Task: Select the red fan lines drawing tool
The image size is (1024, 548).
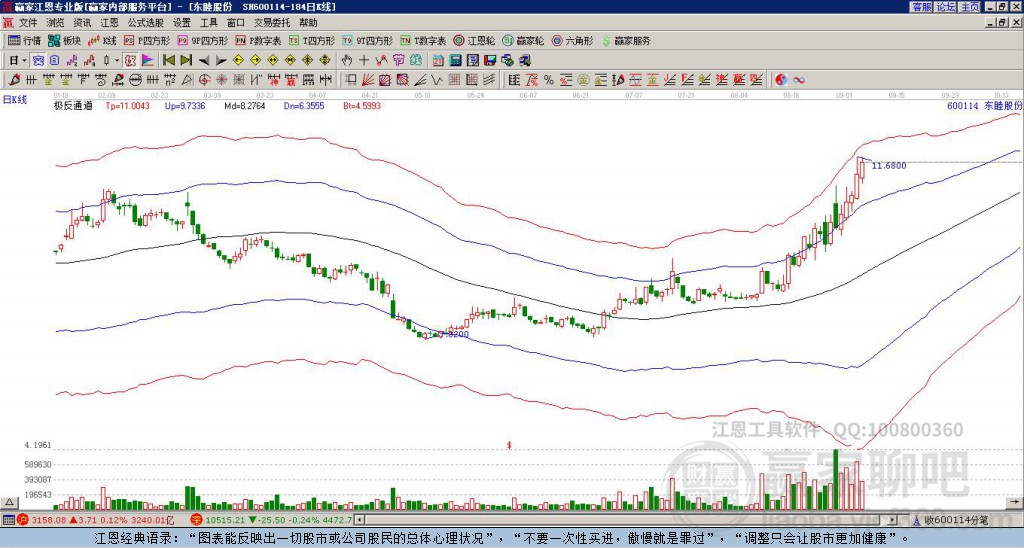Action: tap(367, 80)
